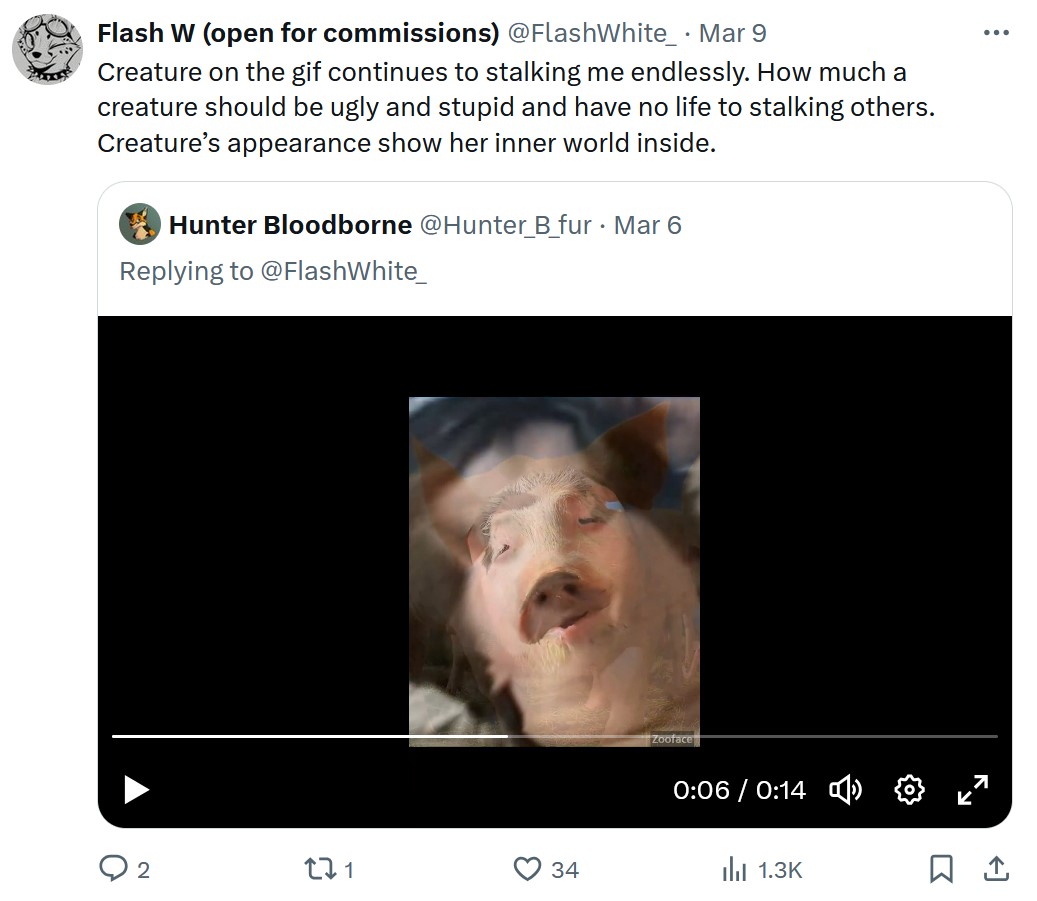Viewport: 1037px width, 901px height.
Task: Open the reply icon with 2 comments
Action: 113,869
